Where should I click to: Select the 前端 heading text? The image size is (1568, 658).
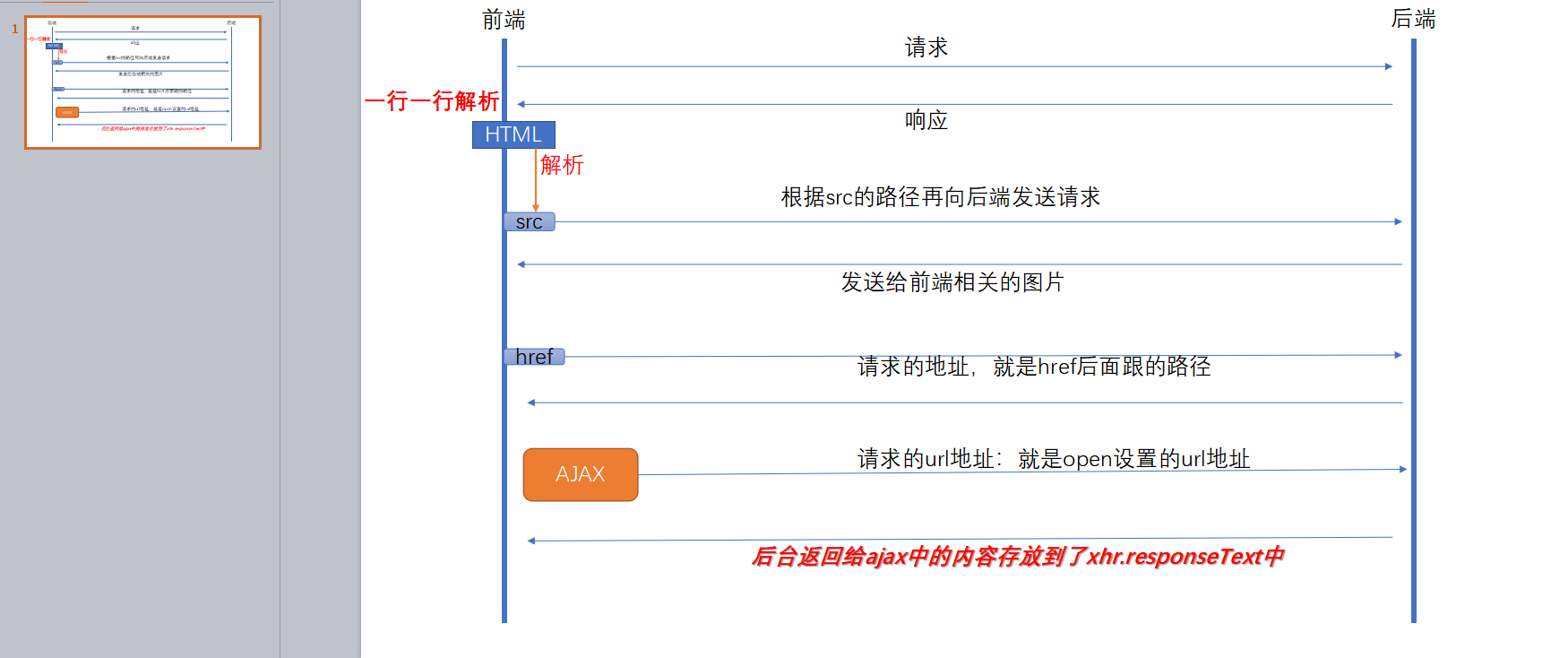pos(504,20)
